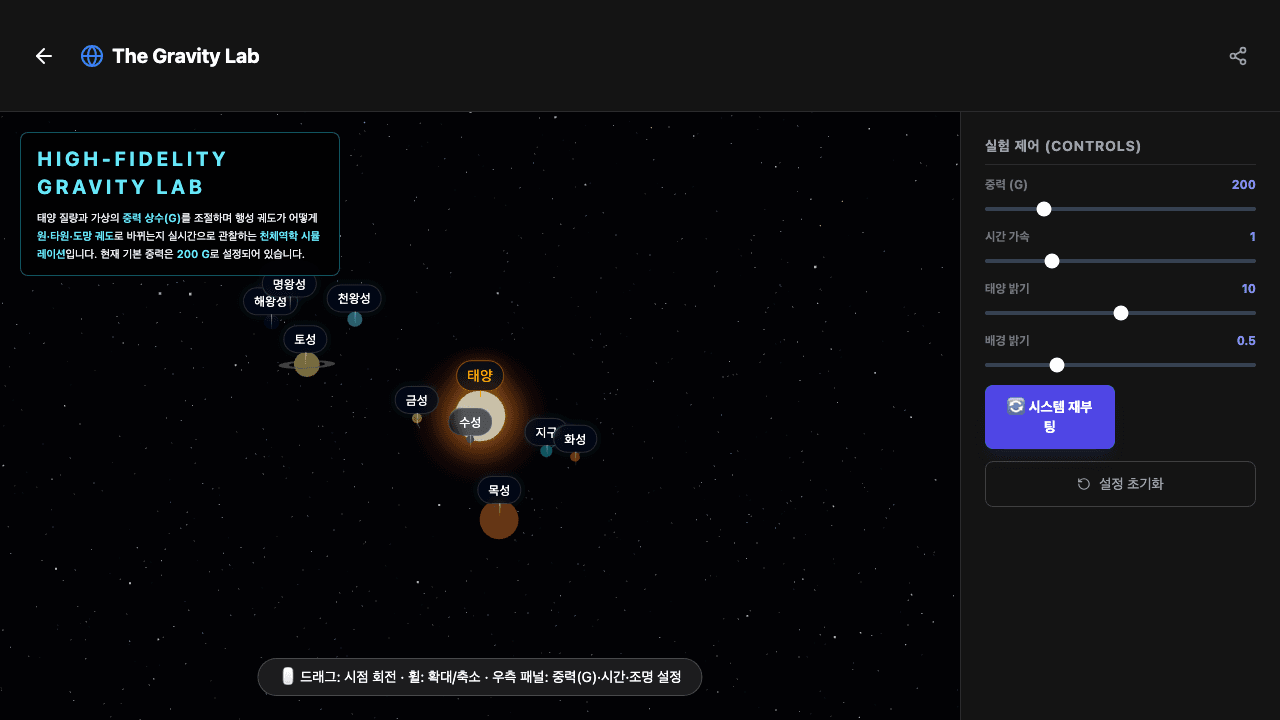Image resolution: width=1280 pixels, height=720 pixels.
Task: Click the back arrow icon
Action: 43,56
